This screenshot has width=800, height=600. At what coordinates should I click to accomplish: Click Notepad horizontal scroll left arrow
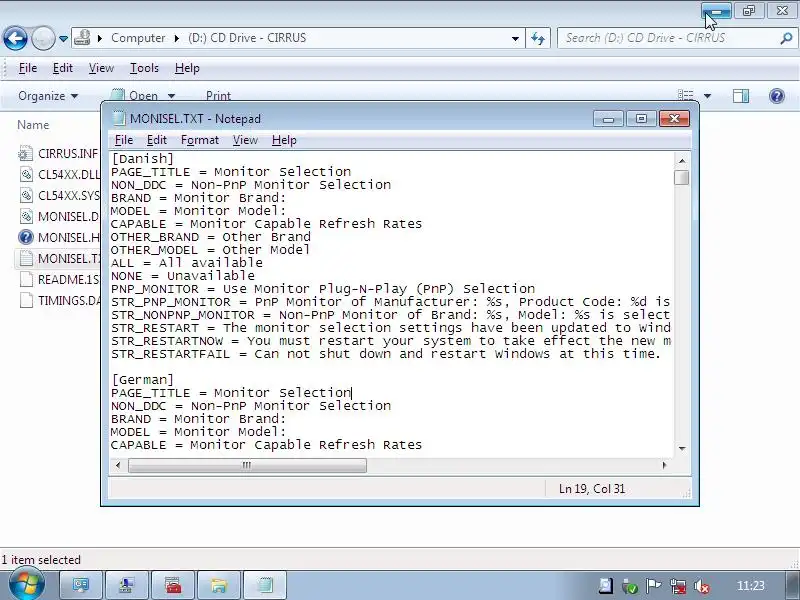tap(118, 465)
